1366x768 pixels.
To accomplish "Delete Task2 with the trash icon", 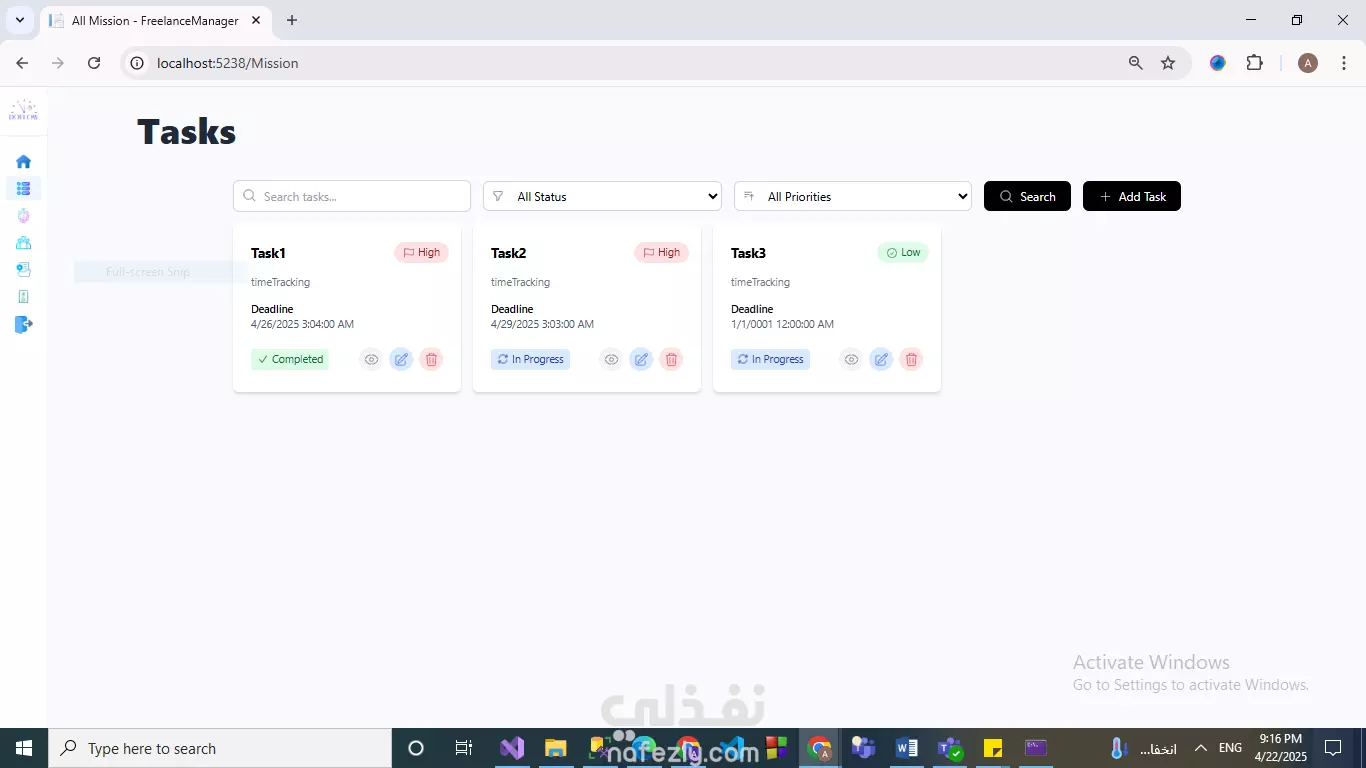I will point(671,359).
